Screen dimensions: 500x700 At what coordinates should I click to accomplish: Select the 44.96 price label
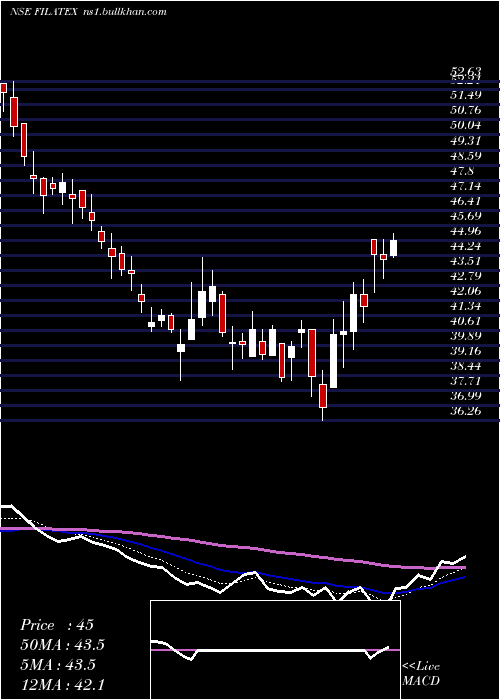465,231
